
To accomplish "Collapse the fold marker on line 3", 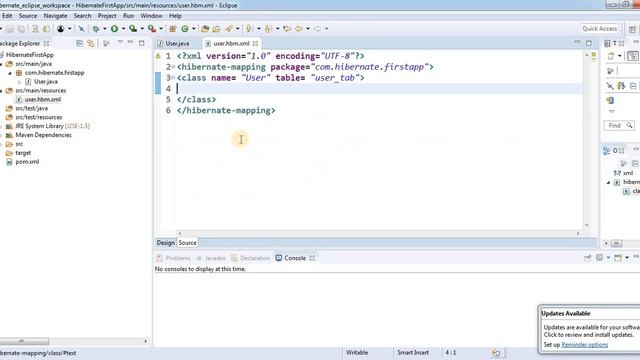I will (173, 78).
